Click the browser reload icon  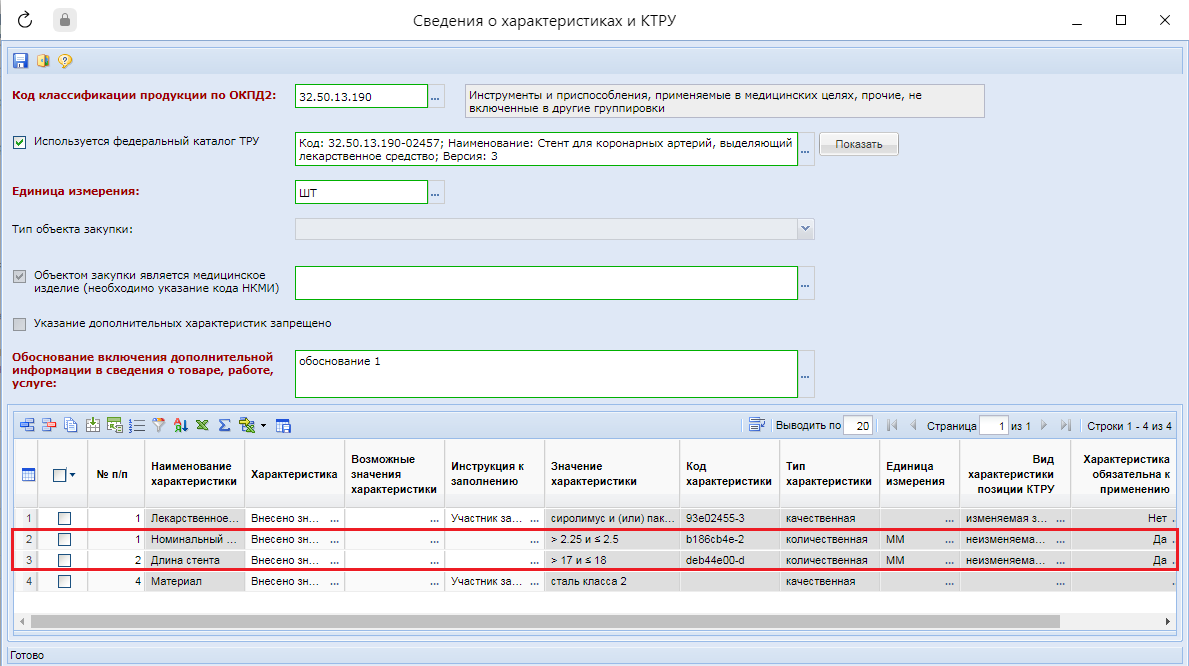26,20
